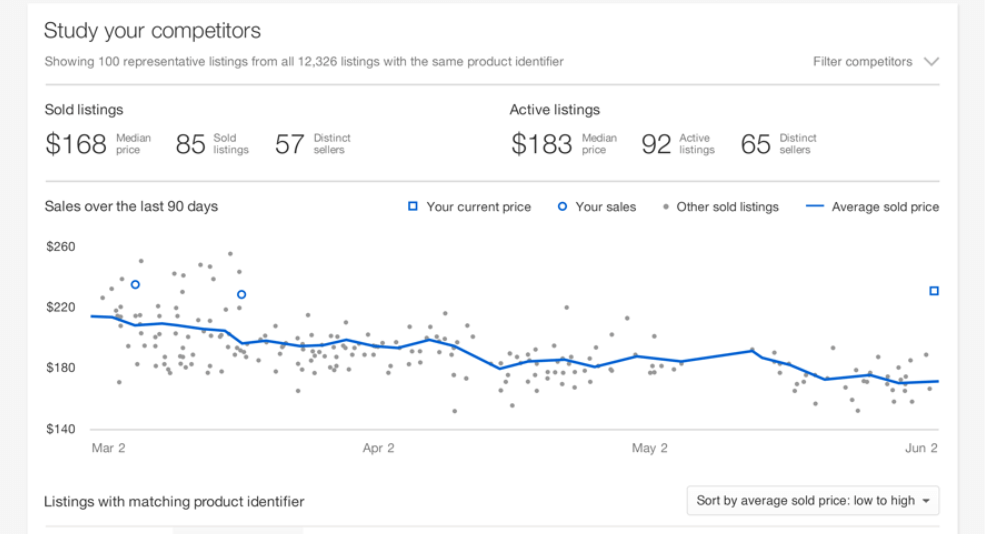Click the Other sold listings dot legend icon
The image size is (1003, 534).
(666, 207)
